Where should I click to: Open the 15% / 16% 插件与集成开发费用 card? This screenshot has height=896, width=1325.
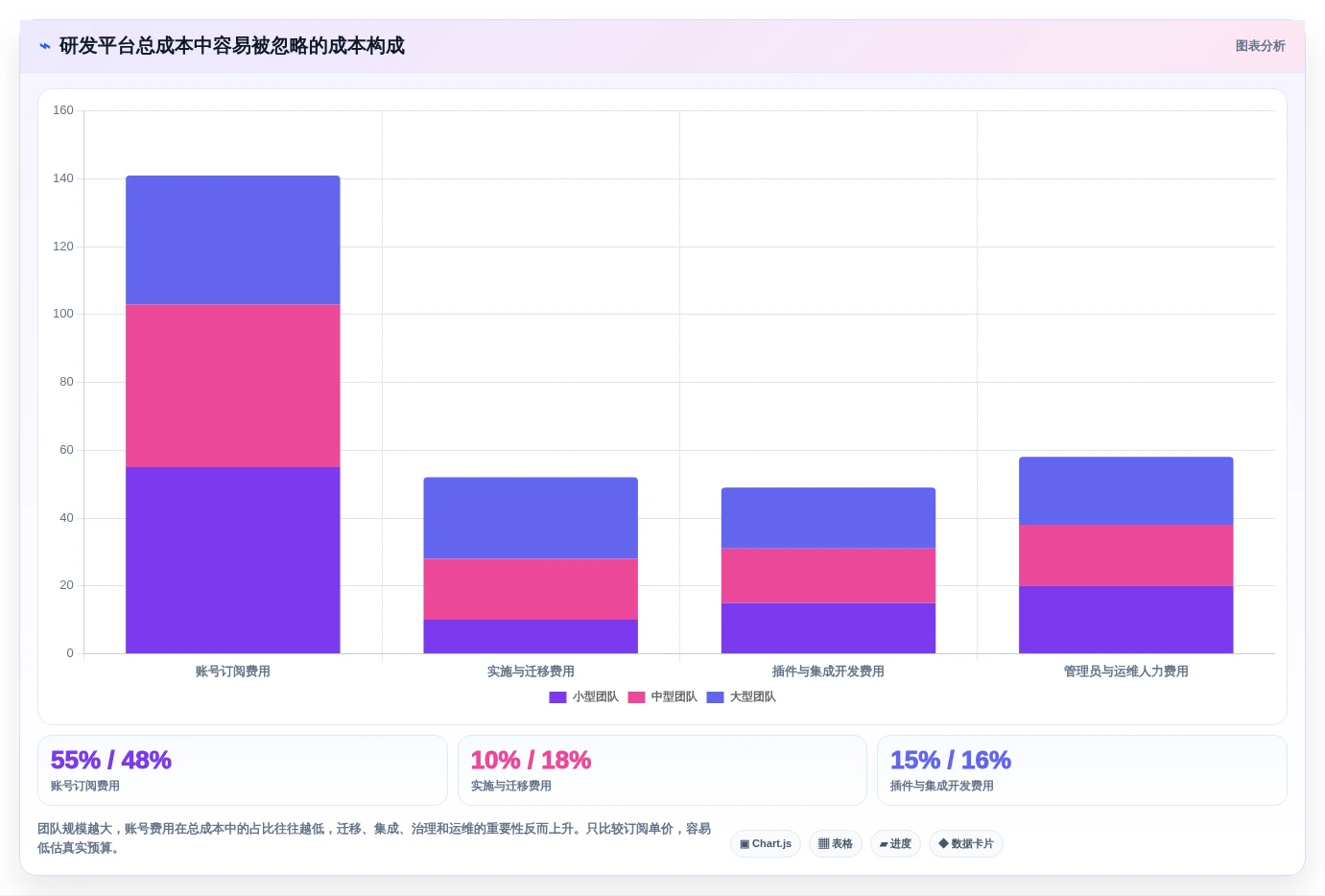(x=1082, y=770)
